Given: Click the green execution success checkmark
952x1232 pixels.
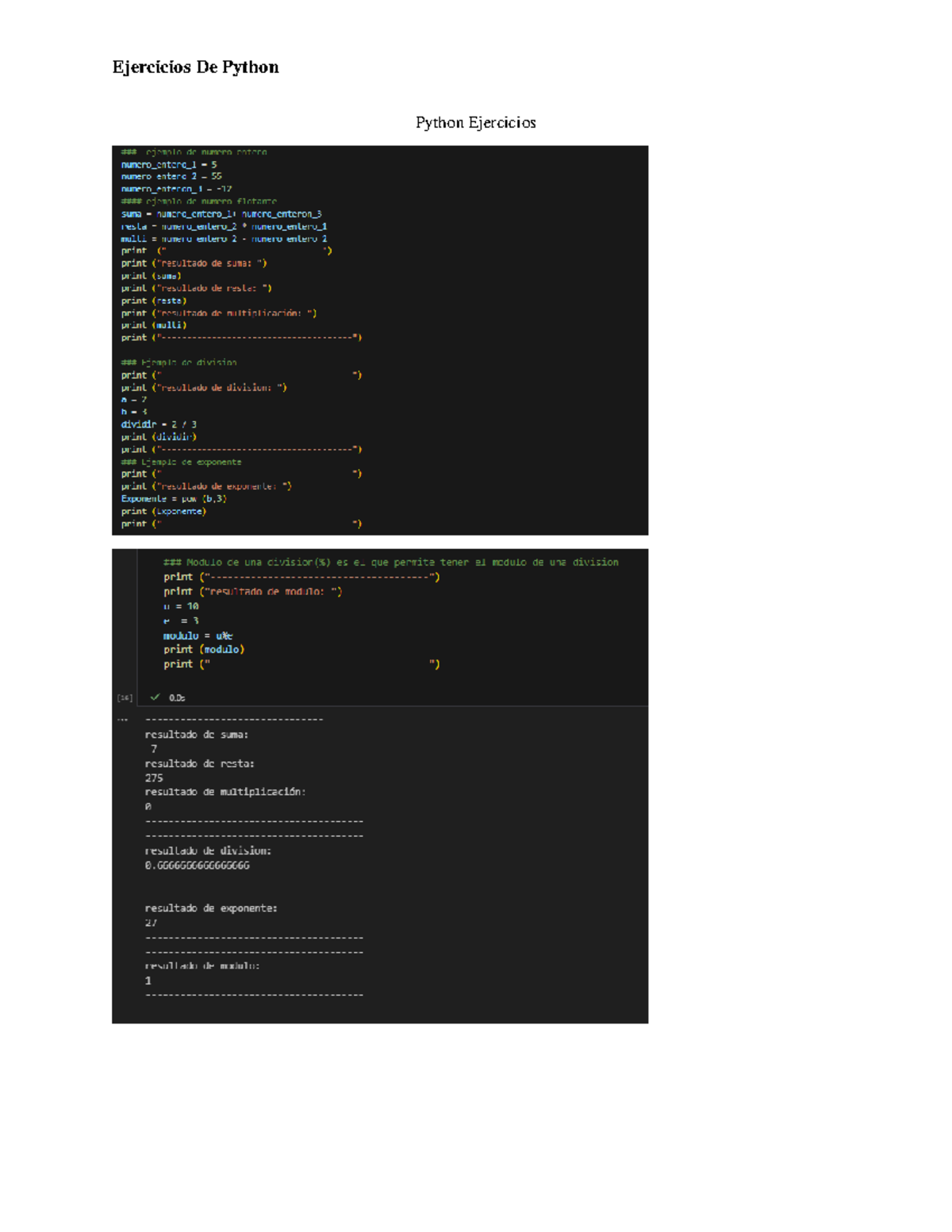Looking at the screenshot, I should pos(155,697).
